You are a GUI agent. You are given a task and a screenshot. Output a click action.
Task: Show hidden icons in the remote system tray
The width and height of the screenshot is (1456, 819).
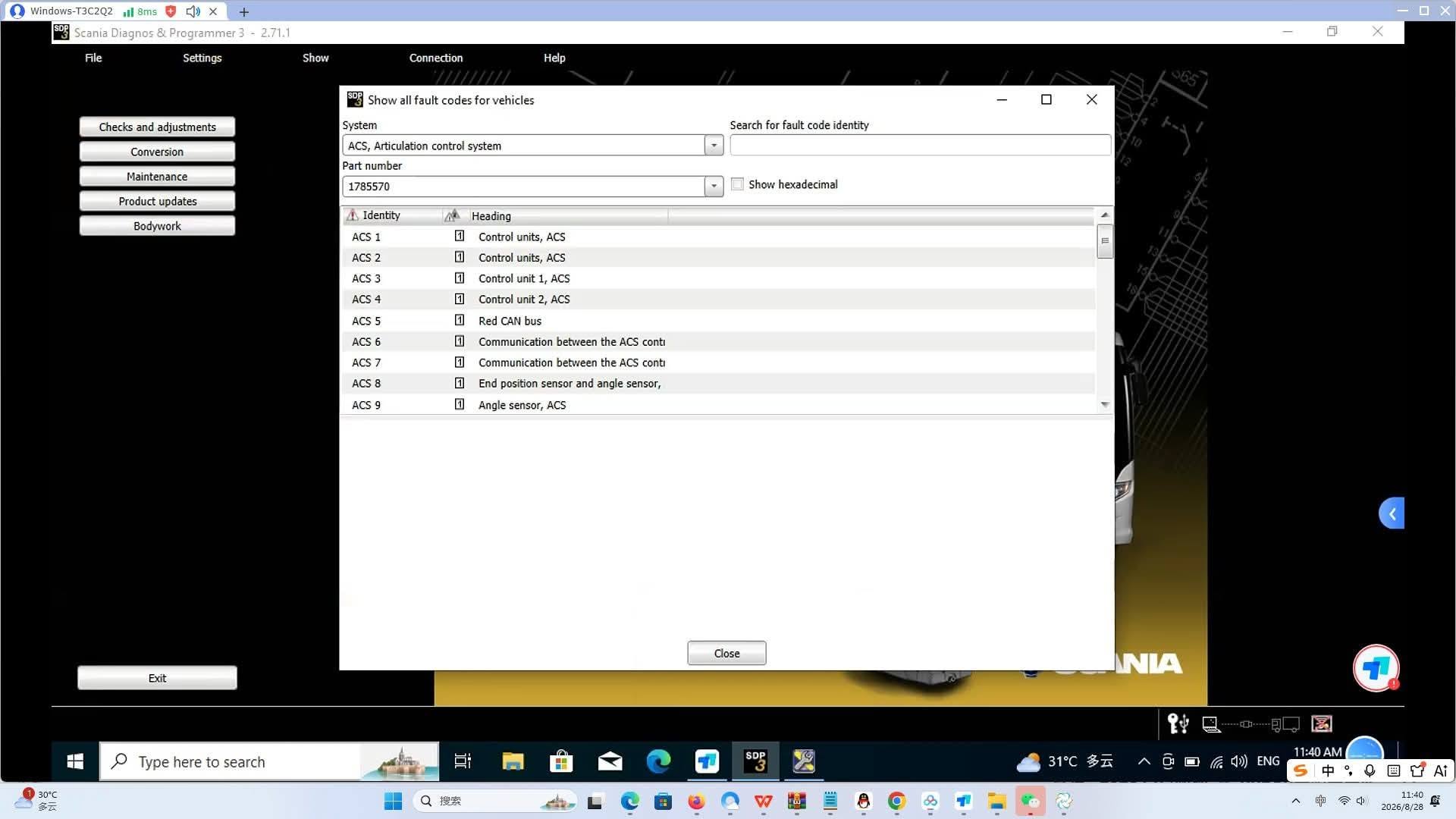(x=1144, y=761)
